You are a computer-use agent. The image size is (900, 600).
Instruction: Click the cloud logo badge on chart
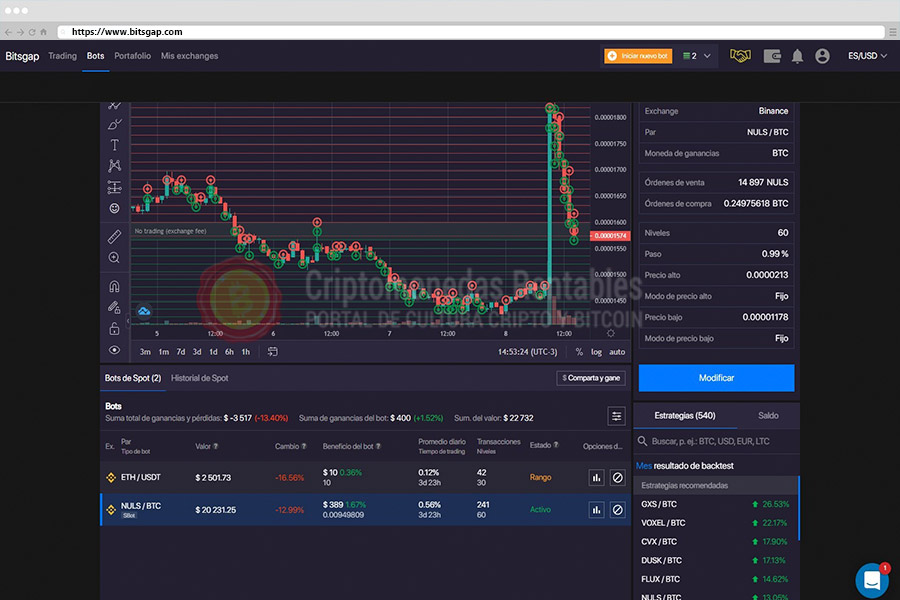(x=143, y=311)
